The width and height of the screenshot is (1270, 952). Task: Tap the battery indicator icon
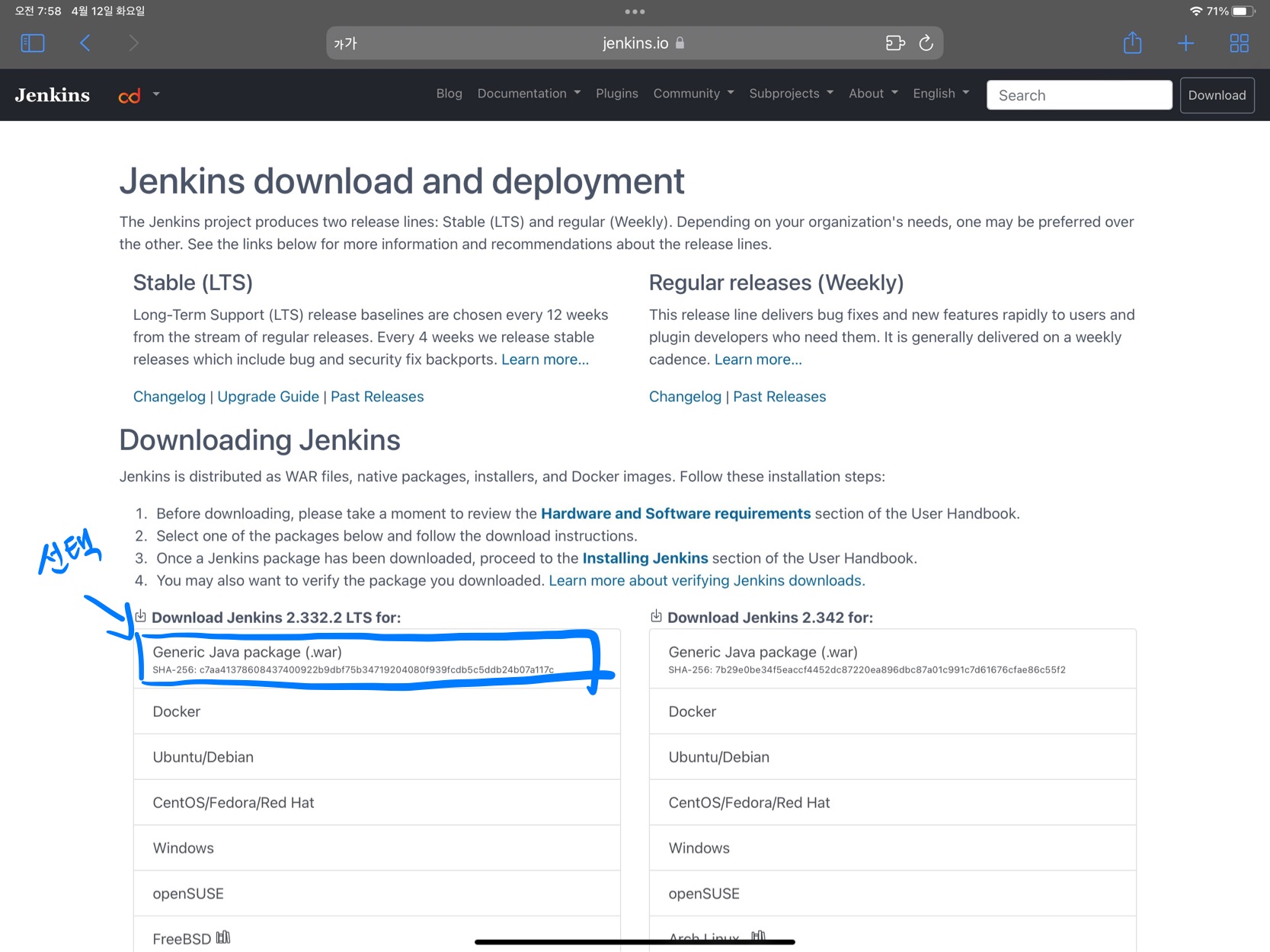coord(1243,11)
